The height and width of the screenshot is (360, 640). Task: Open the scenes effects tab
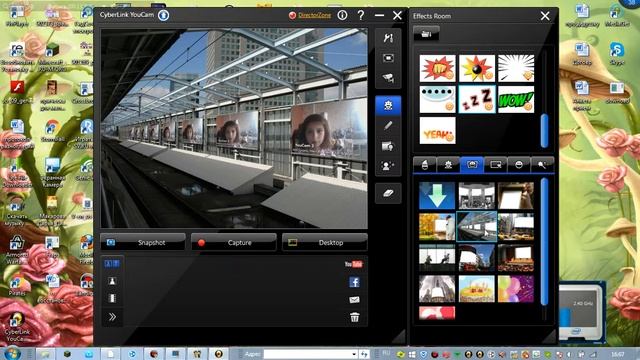click(472, 164)
